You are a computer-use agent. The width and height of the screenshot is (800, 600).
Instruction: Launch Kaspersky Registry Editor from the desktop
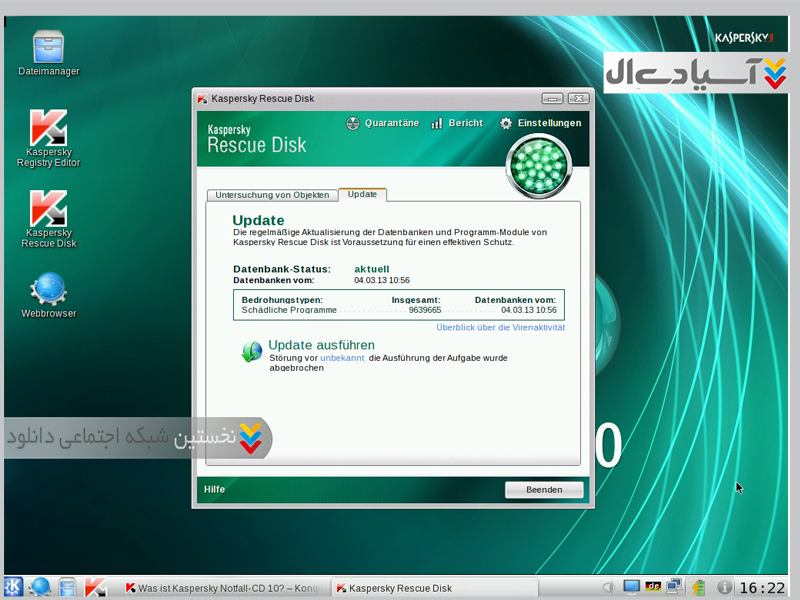point(48,128)
